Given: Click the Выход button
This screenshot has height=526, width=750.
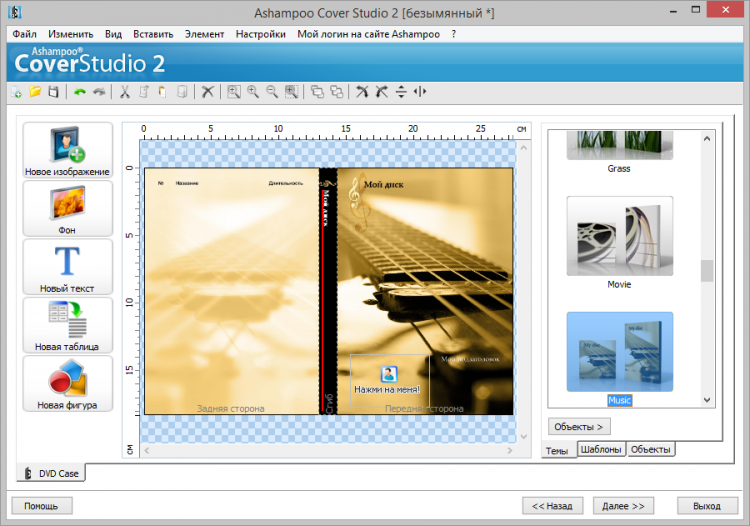Looking at the screenshot, I should tap(707, 506).
